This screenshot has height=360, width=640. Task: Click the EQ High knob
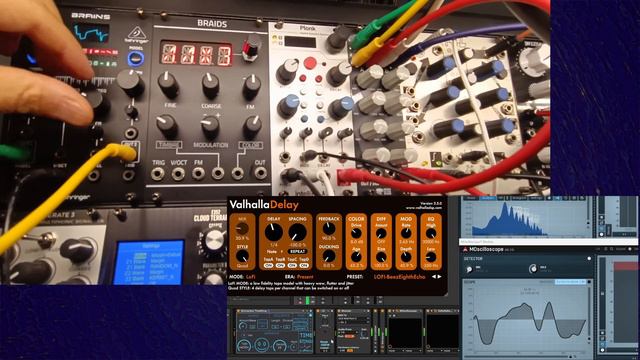coord(431,233)
